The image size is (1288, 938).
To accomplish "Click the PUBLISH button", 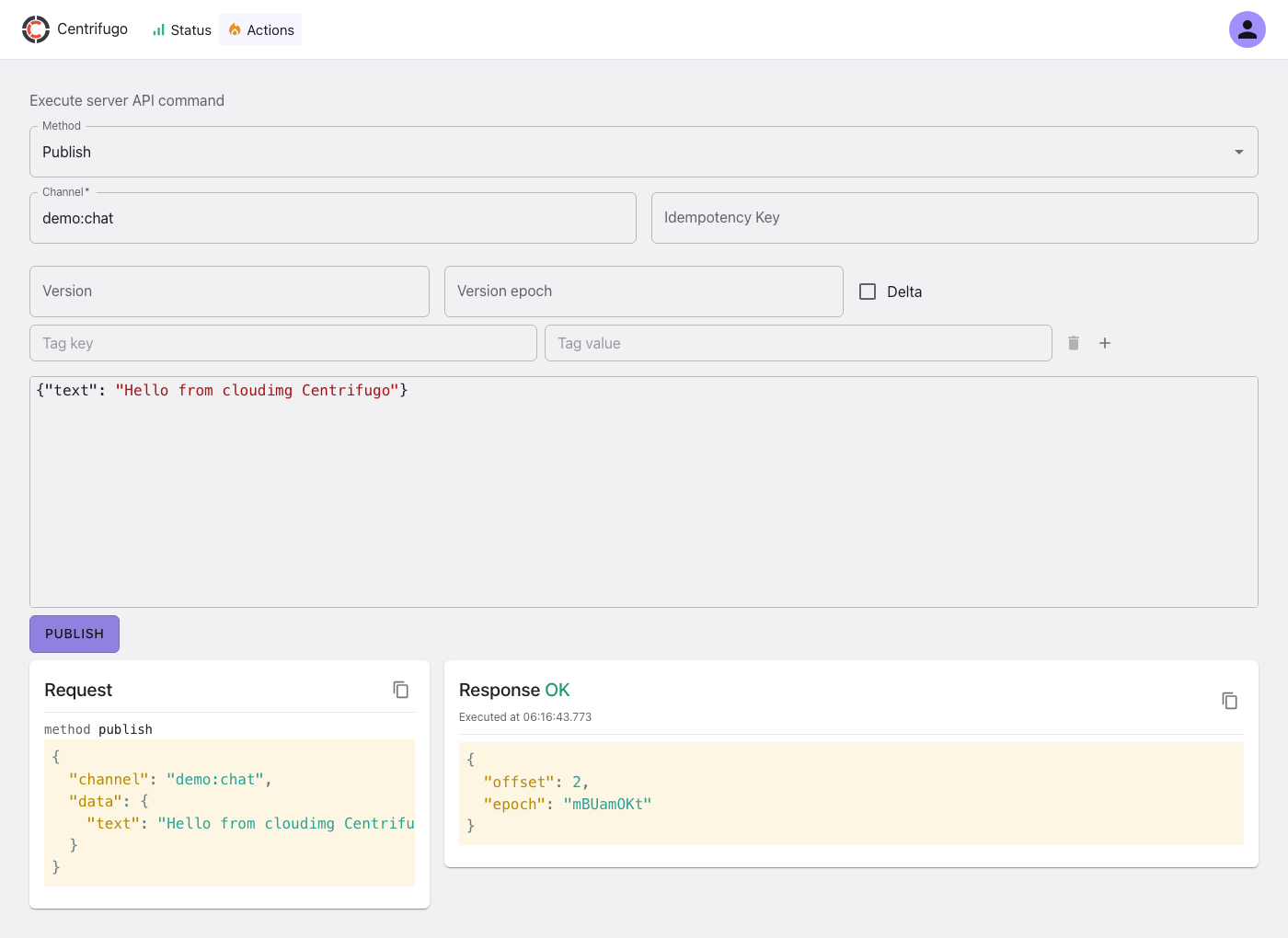I will click(x=75, y=634).
